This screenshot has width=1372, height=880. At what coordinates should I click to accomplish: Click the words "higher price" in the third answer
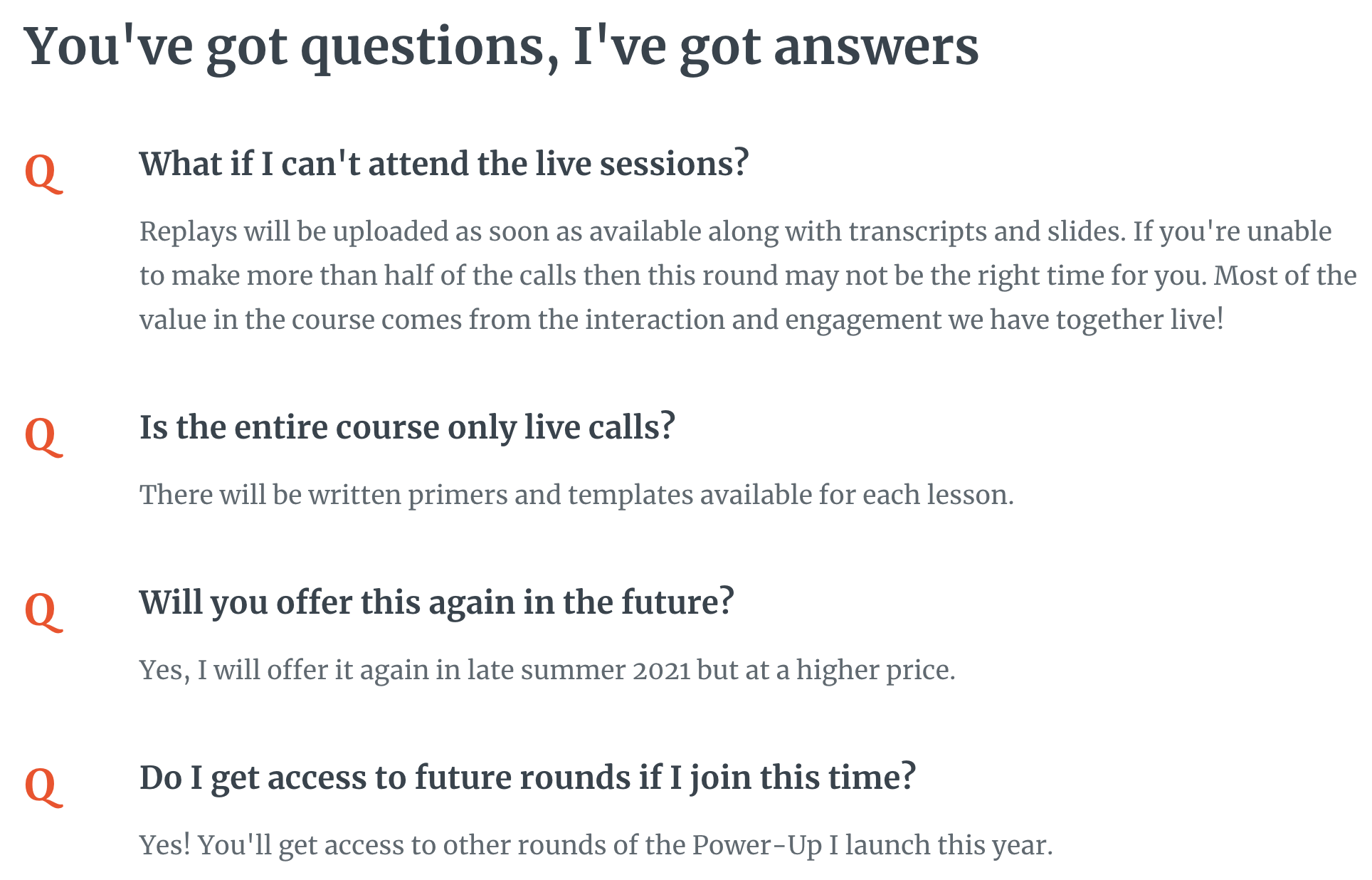tap(875, 671)
